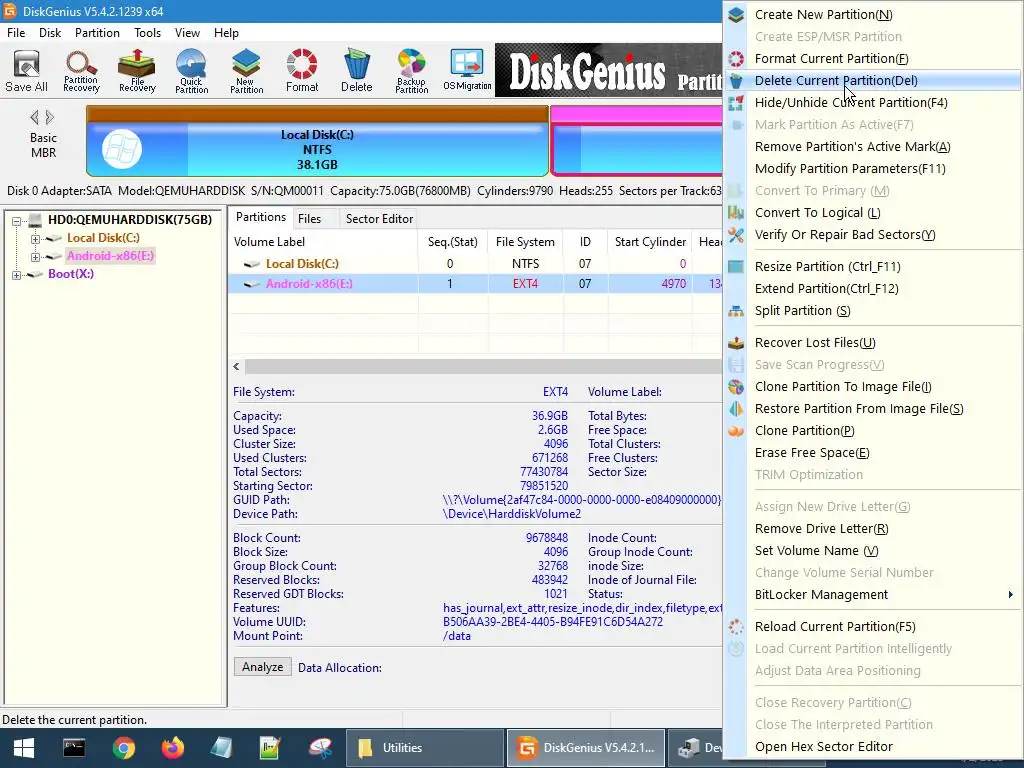The width and height of the screenshot is (1024, 768).
Task: Choose Delete Current Partition(Del)
Action: point(872,80)
